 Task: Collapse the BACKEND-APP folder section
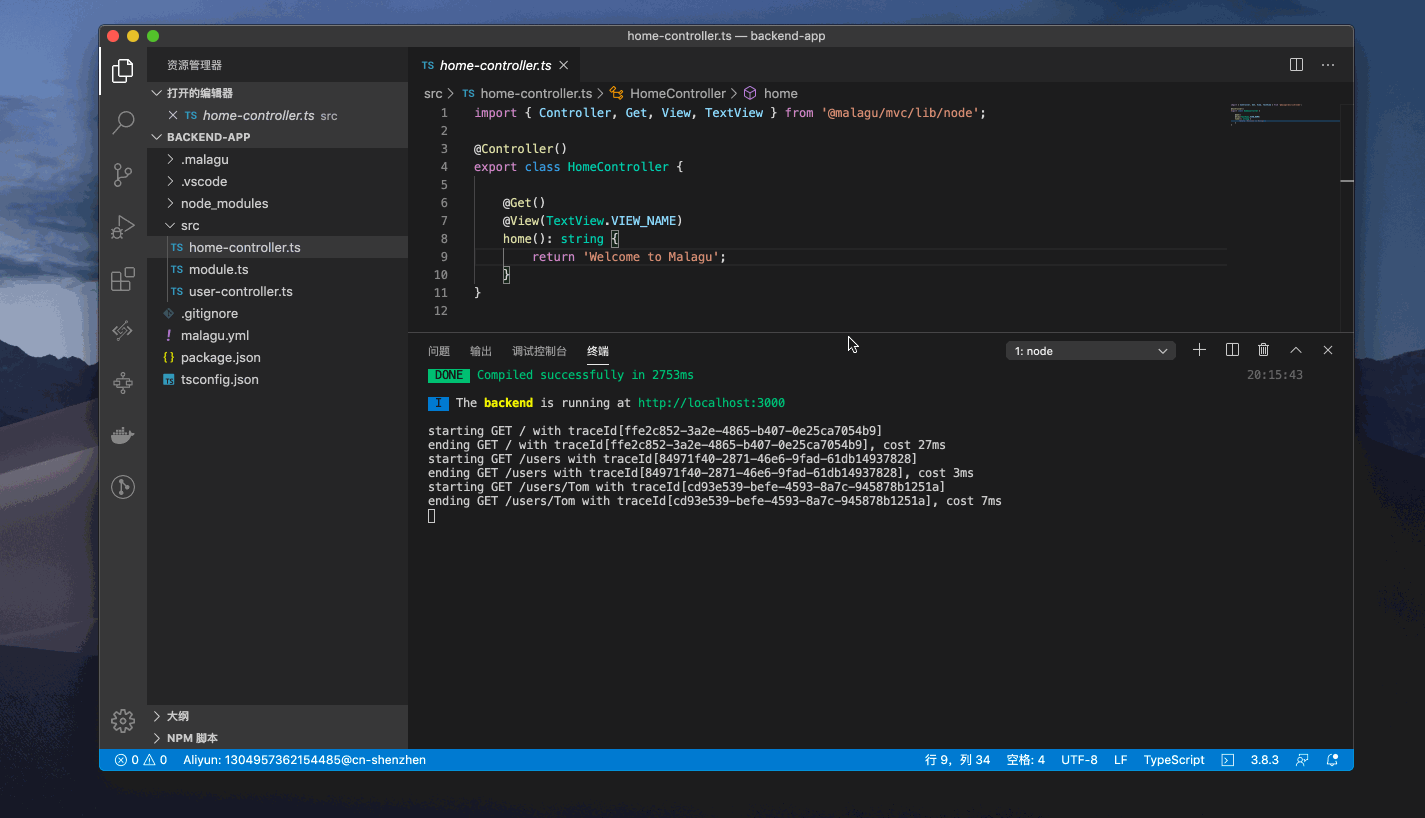coord(278,137)
